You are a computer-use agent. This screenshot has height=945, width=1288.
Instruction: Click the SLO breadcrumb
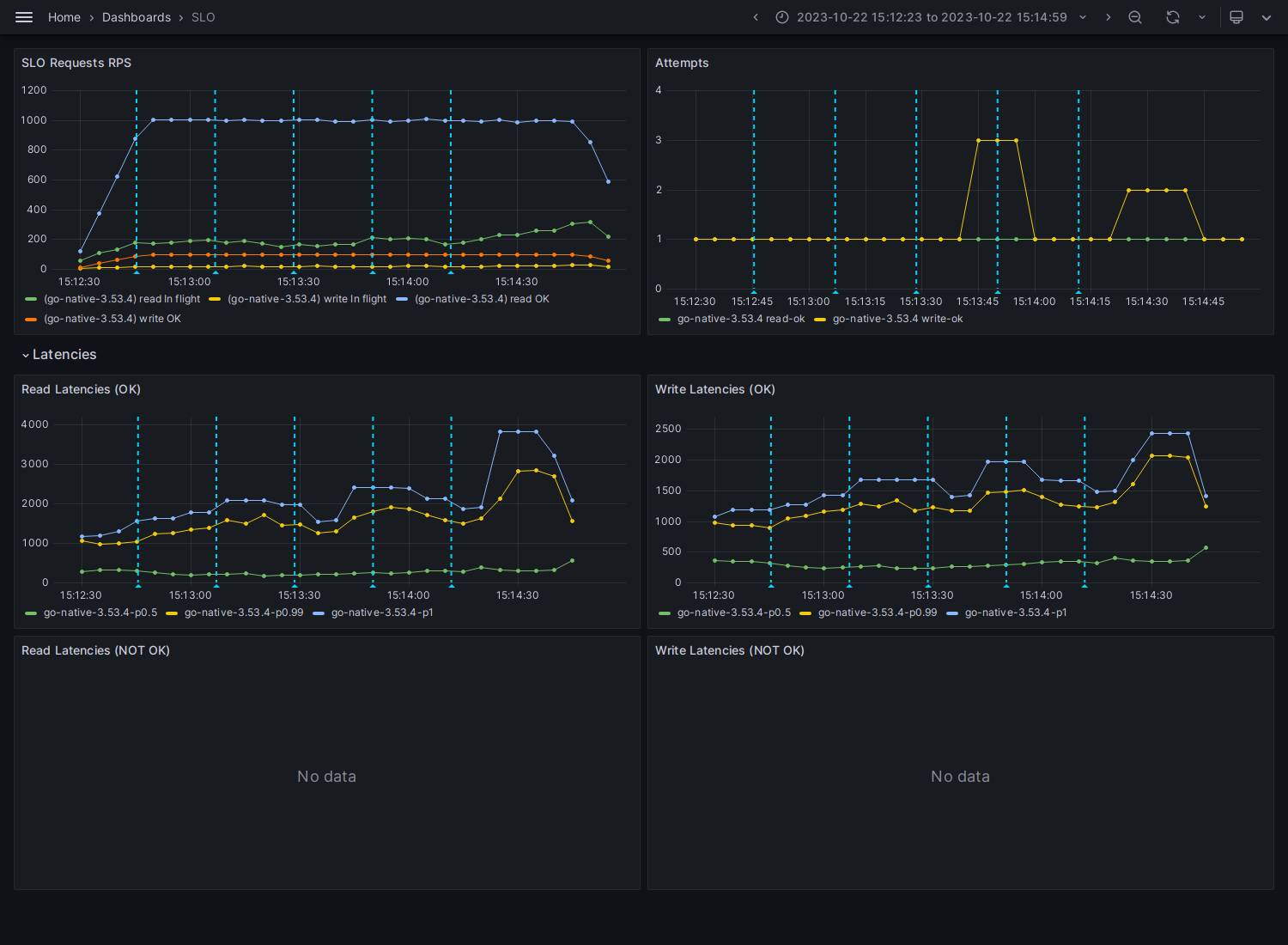point(204,17)
